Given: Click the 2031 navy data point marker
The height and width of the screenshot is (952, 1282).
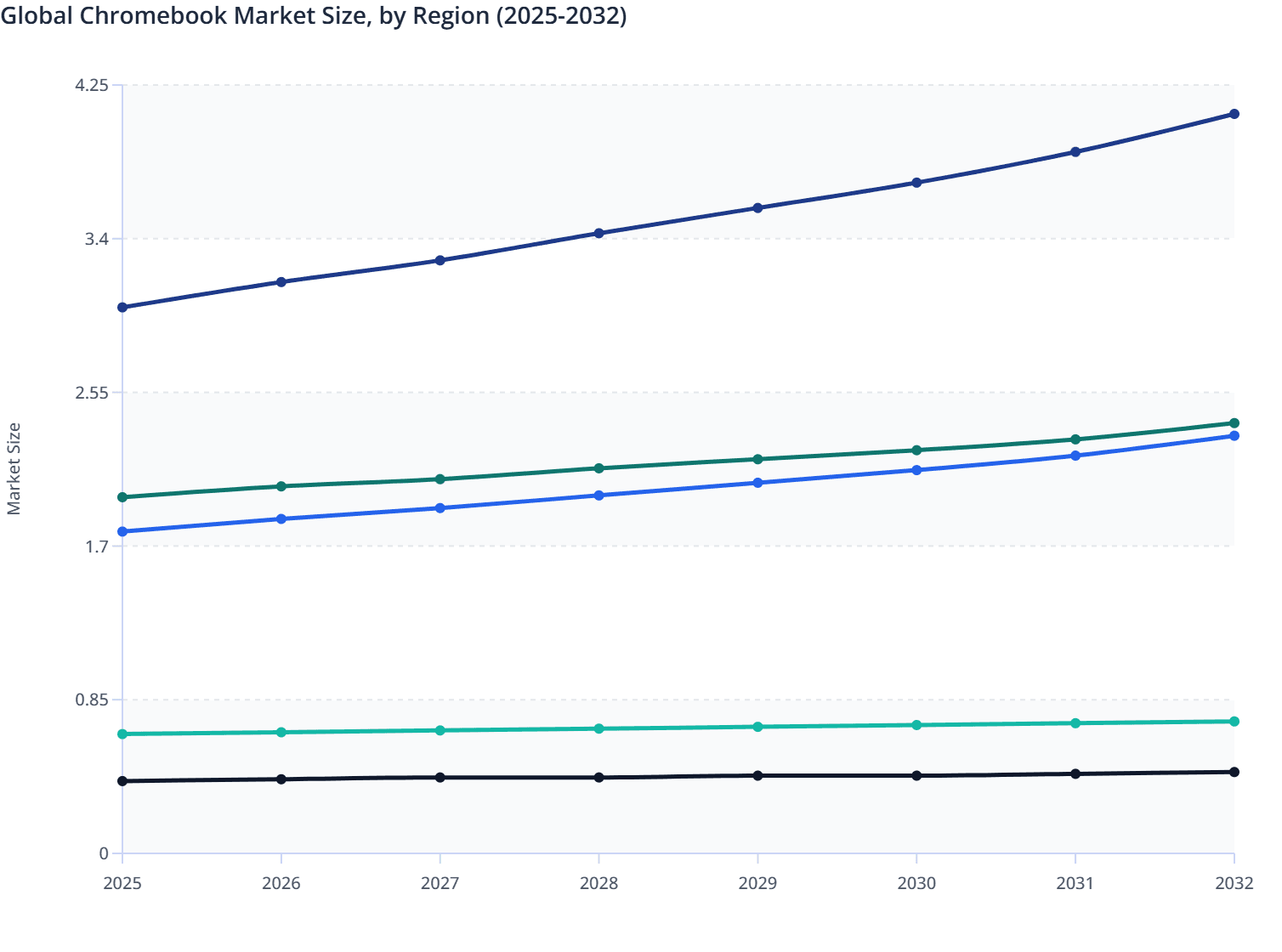Looking at the screenshot, I should pos(1075,150).
